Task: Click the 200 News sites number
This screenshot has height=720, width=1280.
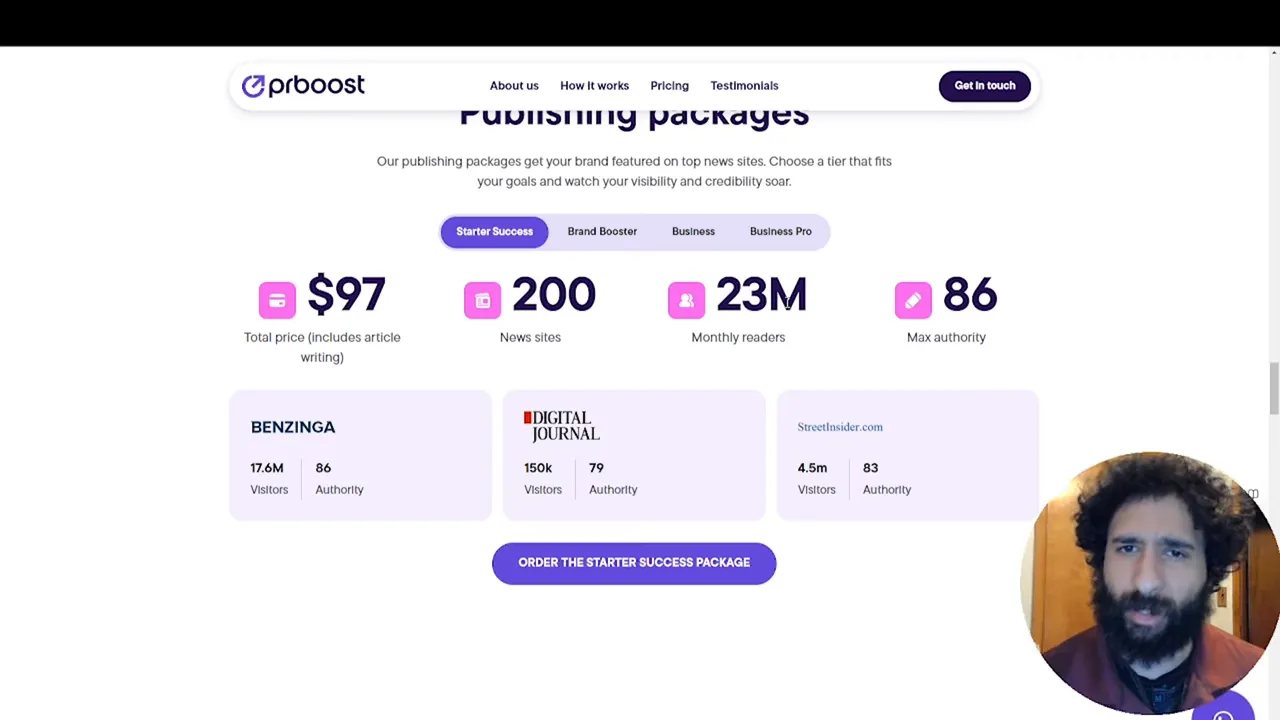Action: coord(554,296)
